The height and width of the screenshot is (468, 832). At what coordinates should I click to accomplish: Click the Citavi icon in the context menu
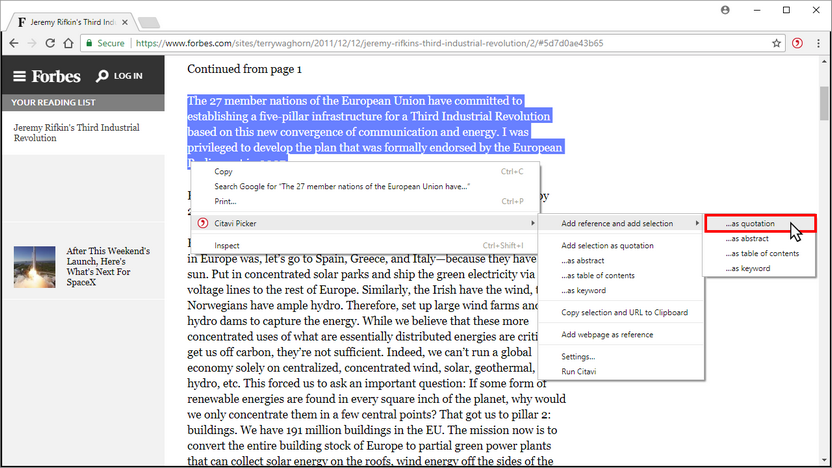(x=203, y=223)
